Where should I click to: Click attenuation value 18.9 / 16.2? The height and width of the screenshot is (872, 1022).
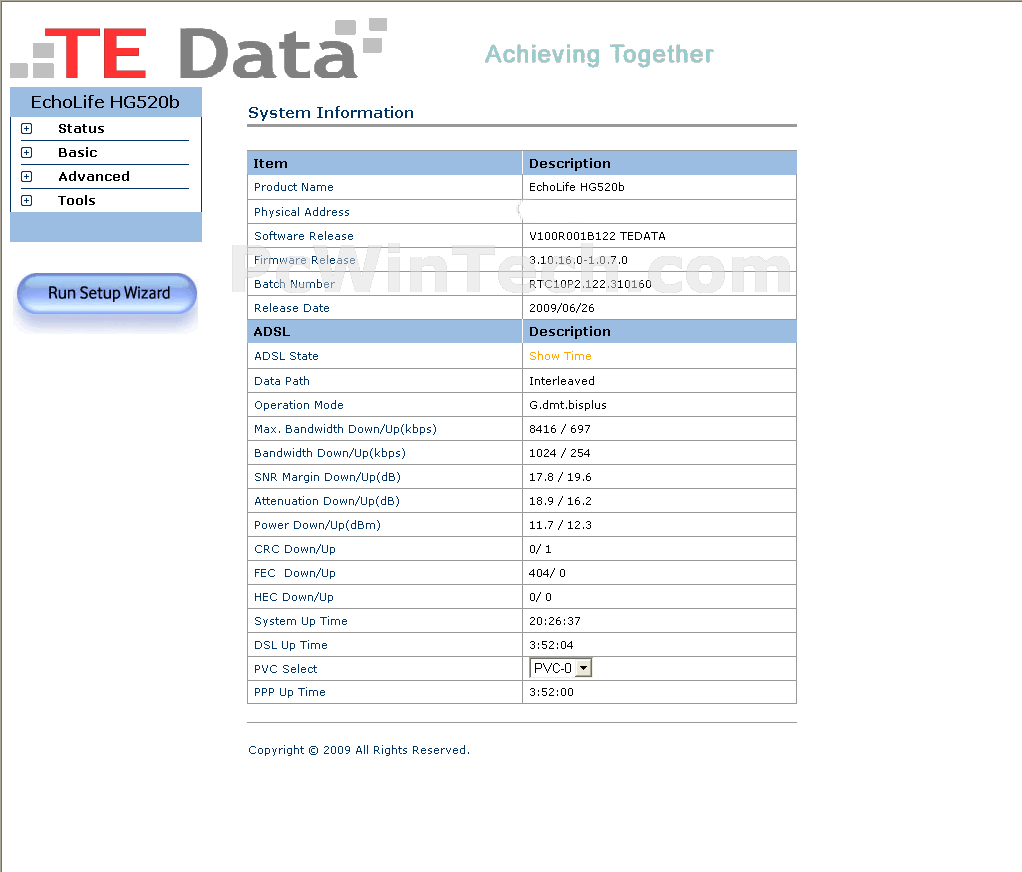[561, 502]
